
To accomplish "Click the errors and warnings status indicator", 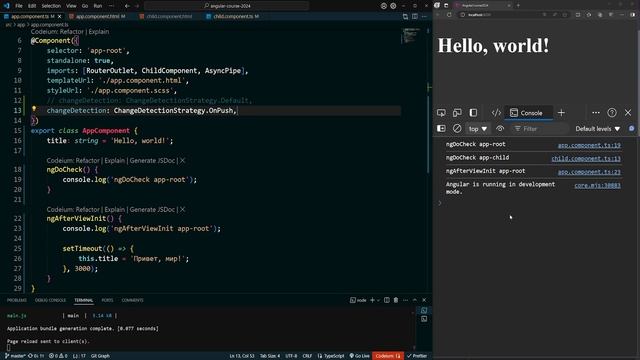I will [58, 356].
